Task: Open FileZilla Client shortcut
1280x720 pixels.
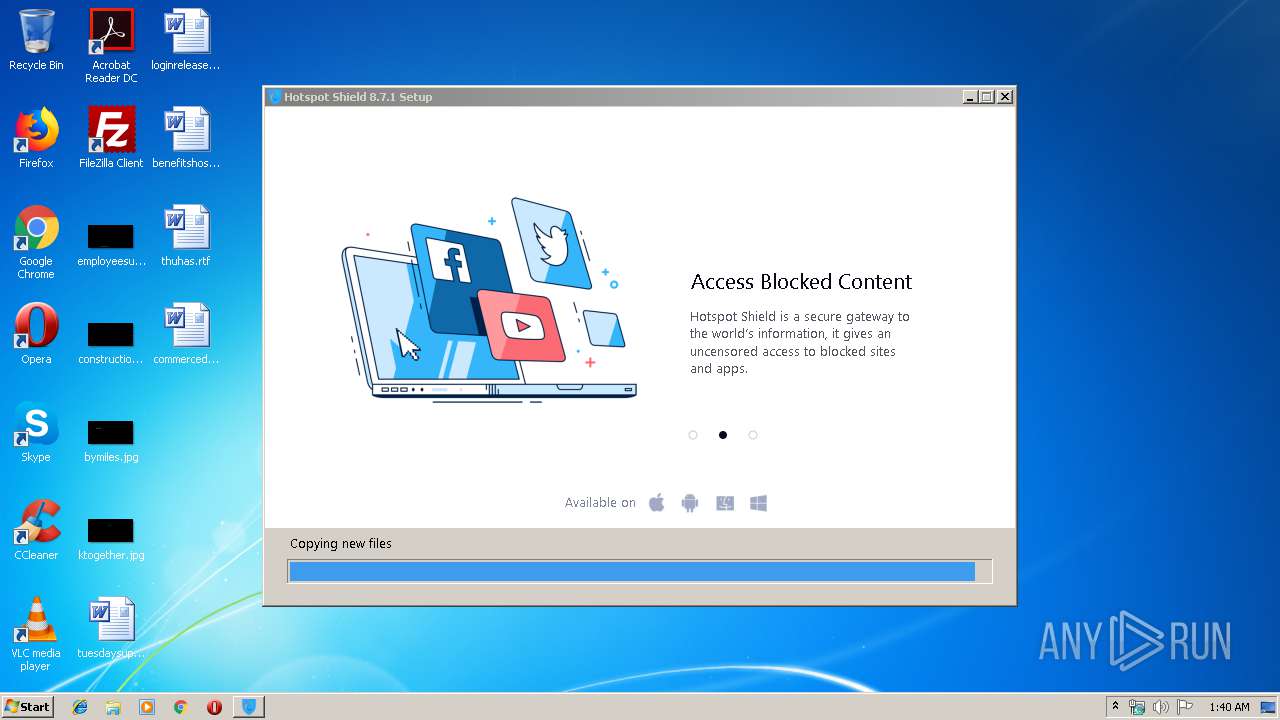Action: (111, 138)
